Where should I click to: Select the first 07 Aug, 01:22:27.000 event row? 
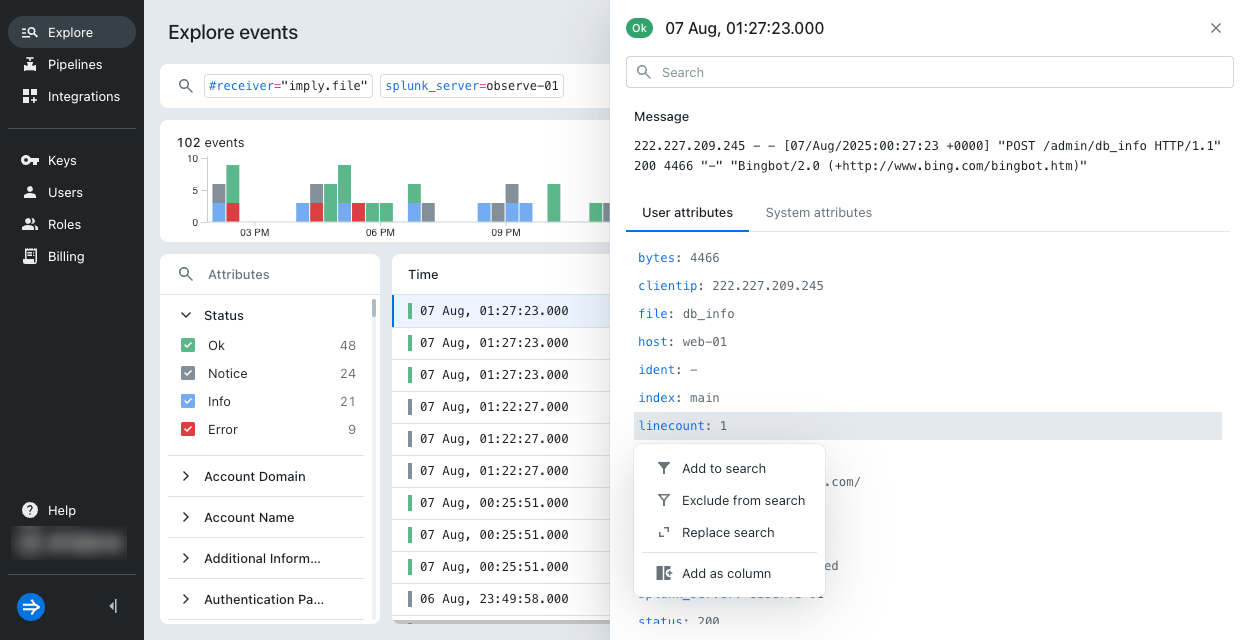500,407
